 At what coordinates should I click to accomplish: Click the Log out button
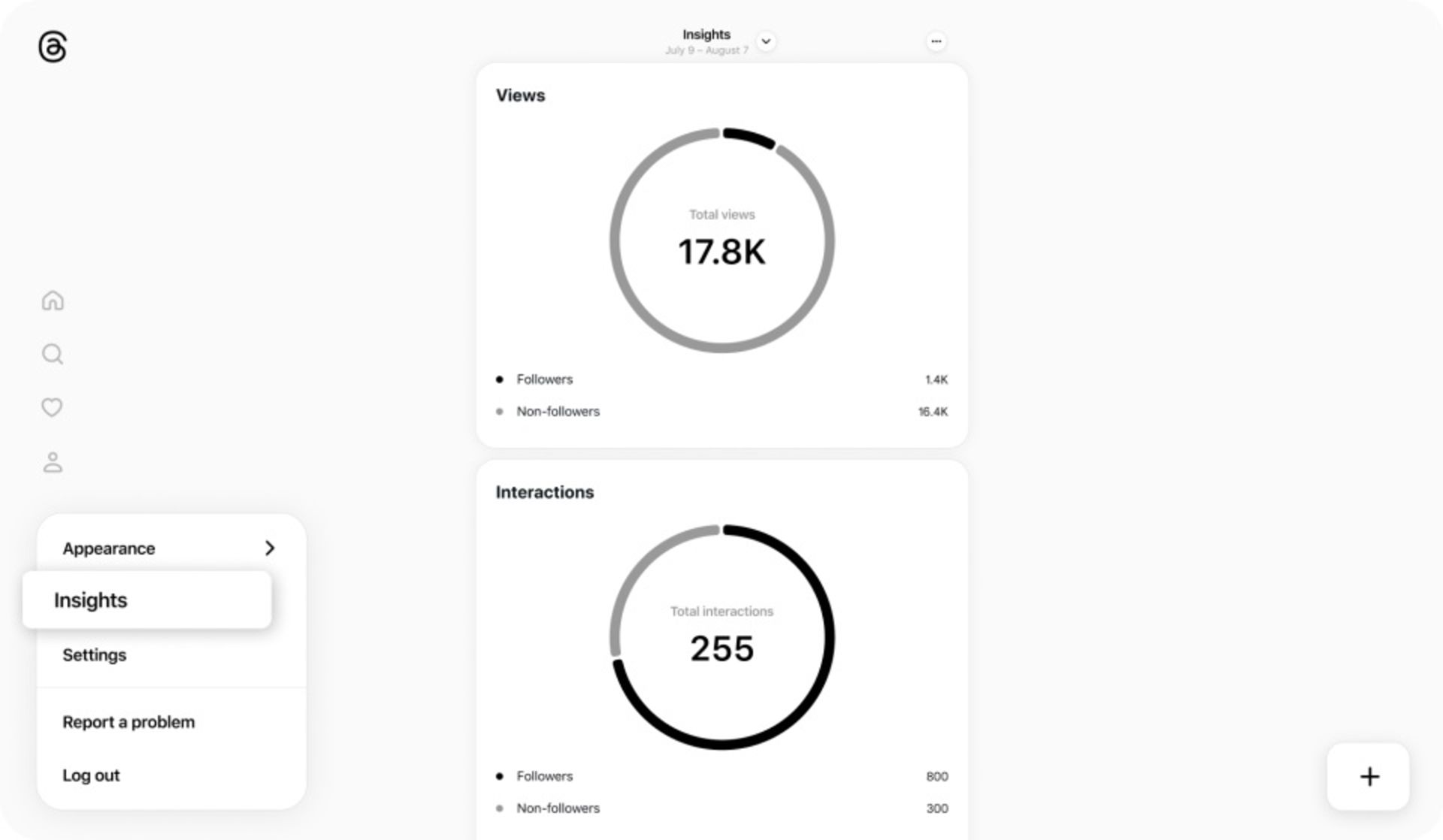pos(91,775)
